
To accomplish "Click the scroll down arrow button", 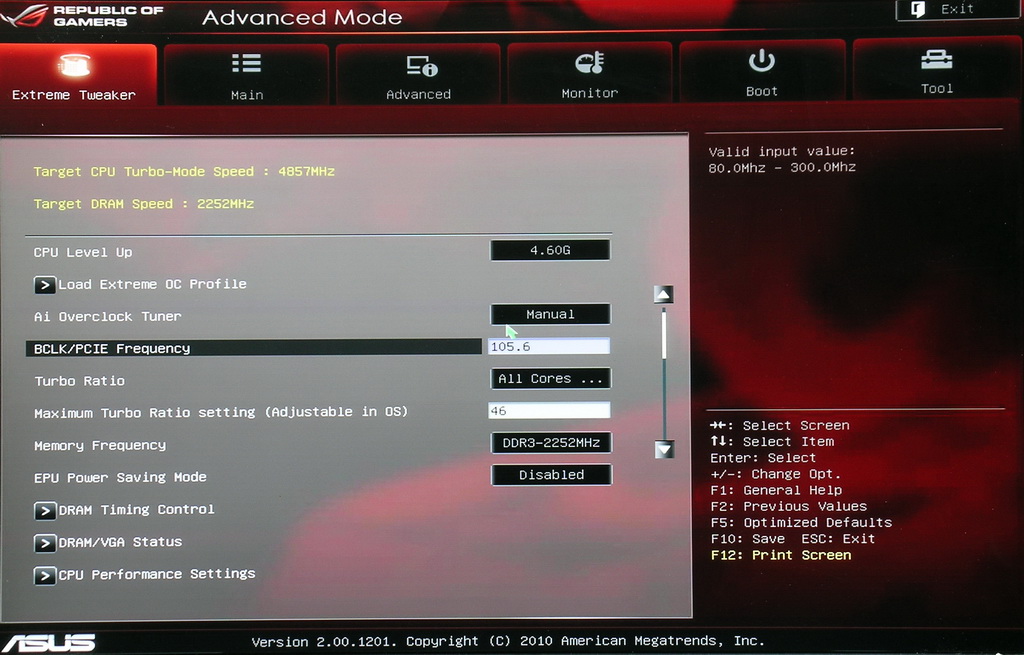I will (664, 449).
